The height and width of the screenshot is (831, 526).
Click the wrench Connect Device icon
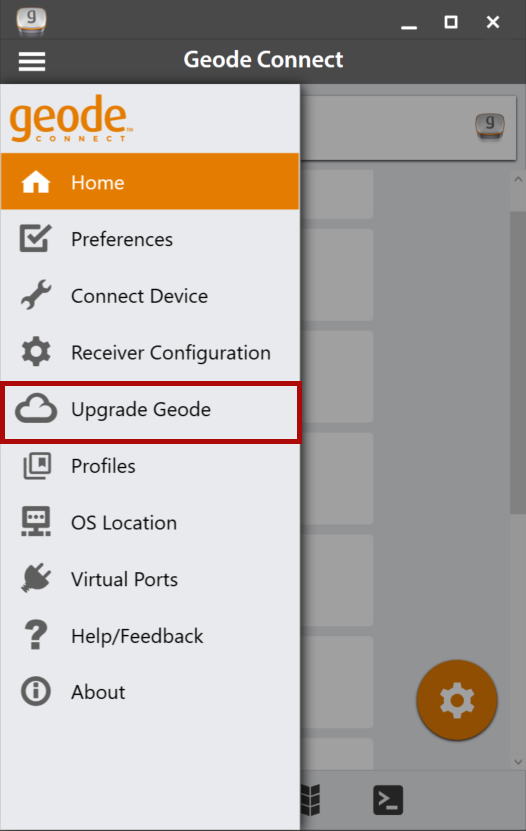point(35,295)
